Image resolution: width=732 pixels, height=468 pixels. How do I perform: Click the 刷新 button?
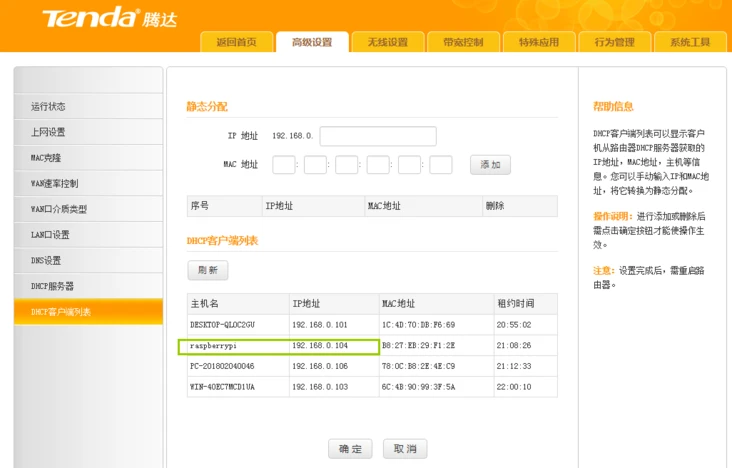[x=208, y=270]
